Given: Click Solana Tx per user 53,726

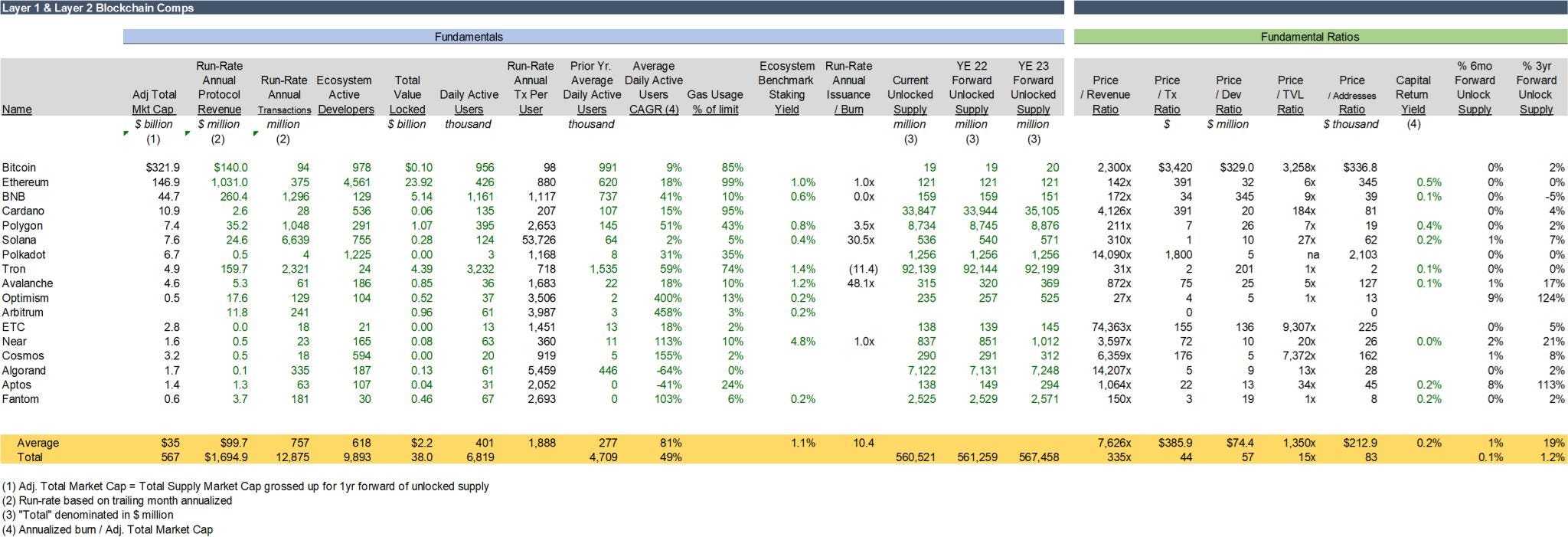Looking at the screenshot, I should pos(537,240).
